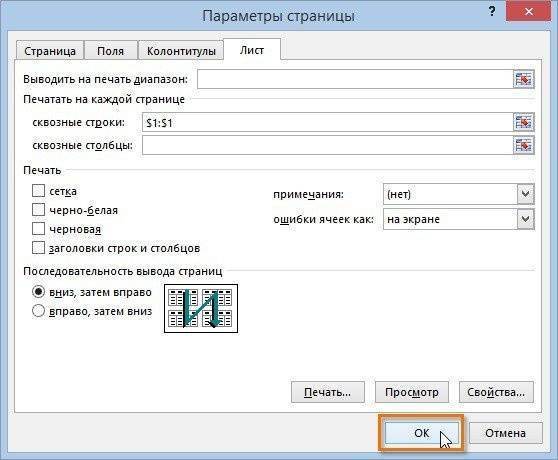Switch to the Поля tab

(x=110, y=51)
